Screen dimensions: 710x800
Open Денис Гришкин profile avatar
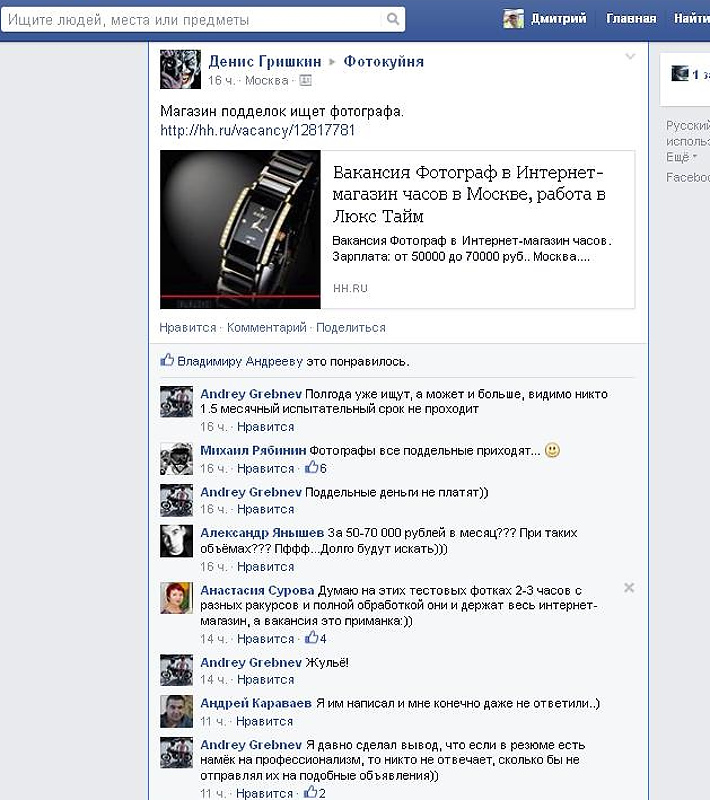point(180,69)
